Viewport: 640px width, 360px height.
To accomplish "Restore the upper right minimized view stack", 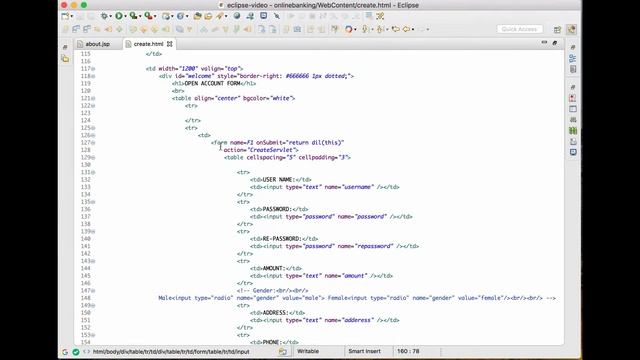I will (573, 47).
